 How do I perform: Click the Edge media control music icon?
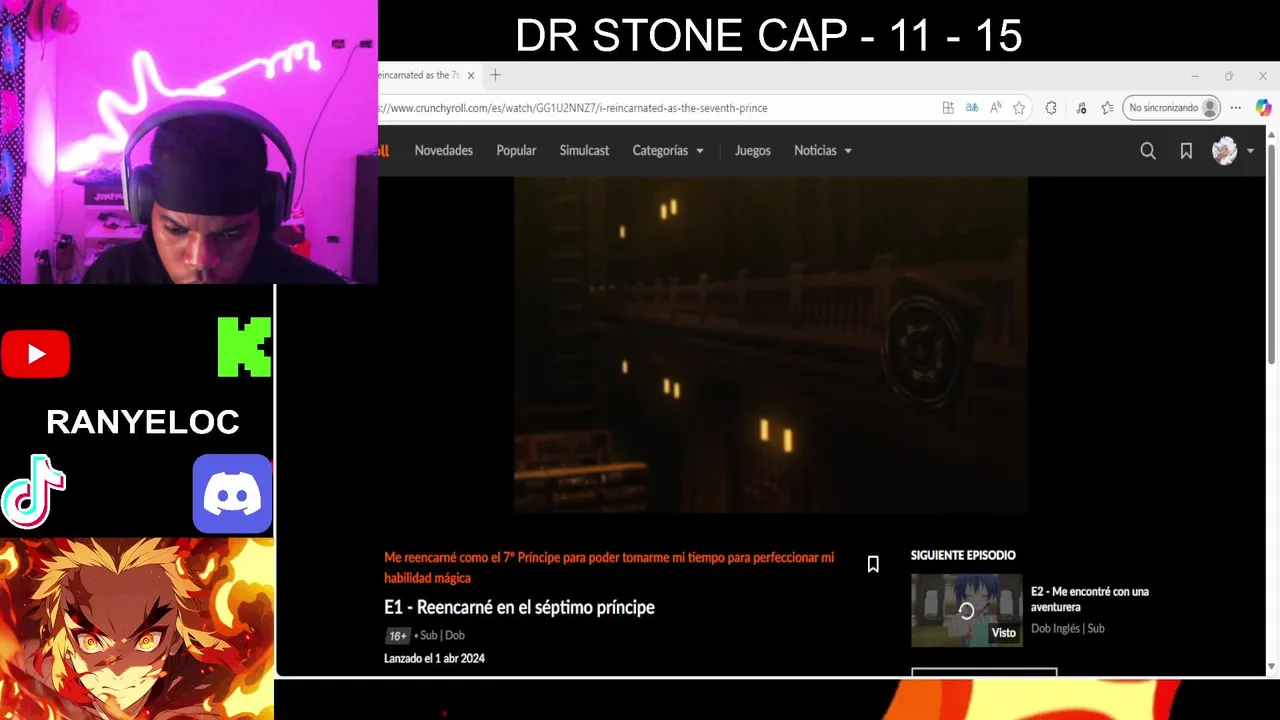pyautogui.click(x=1081, y=108)
